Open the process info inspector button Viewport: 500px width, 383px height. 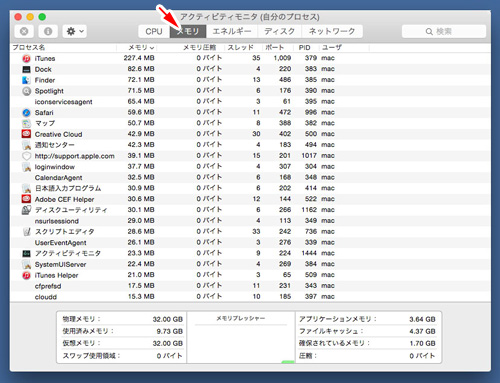click(48, 31)
